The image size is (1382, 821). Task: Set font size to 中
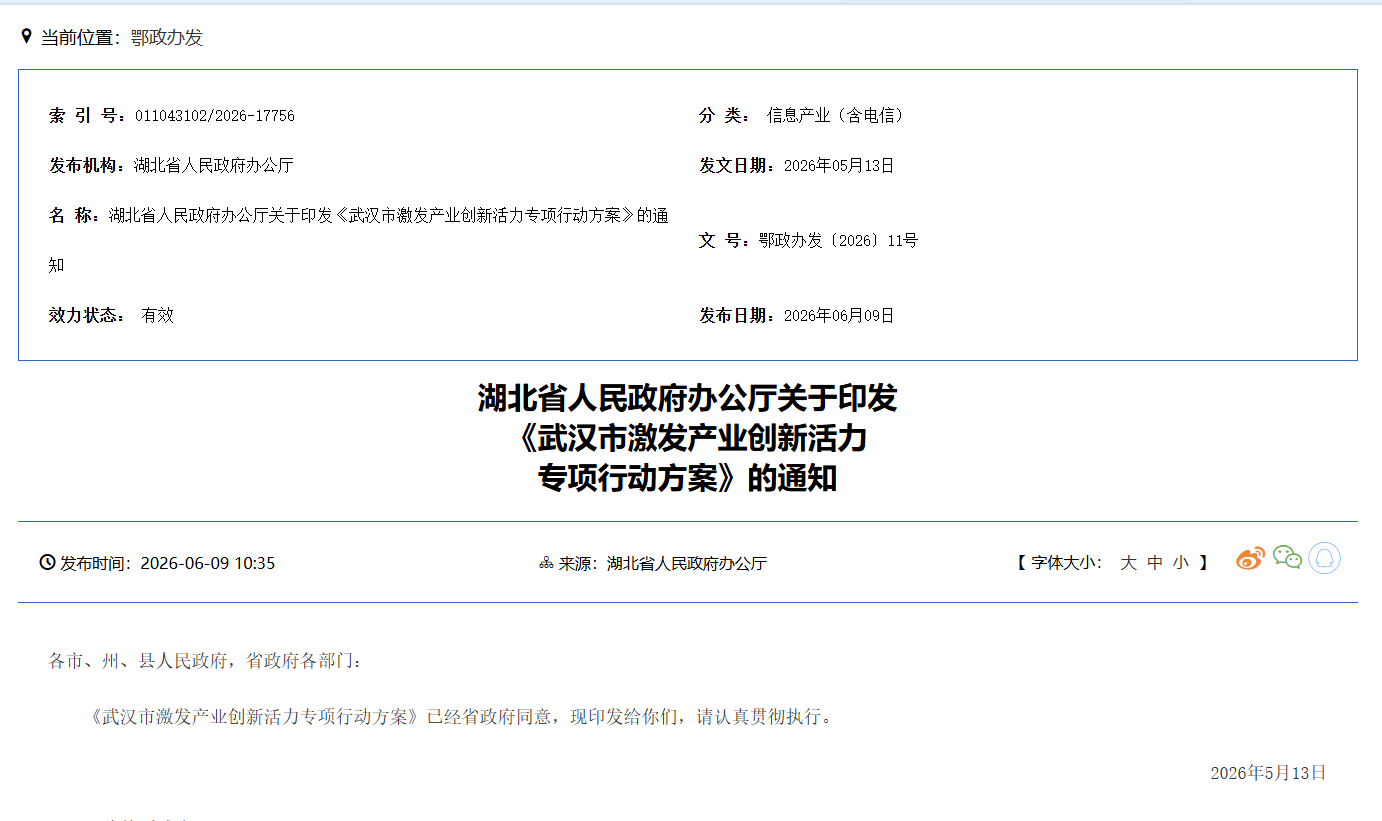[x=1155, y=563]
